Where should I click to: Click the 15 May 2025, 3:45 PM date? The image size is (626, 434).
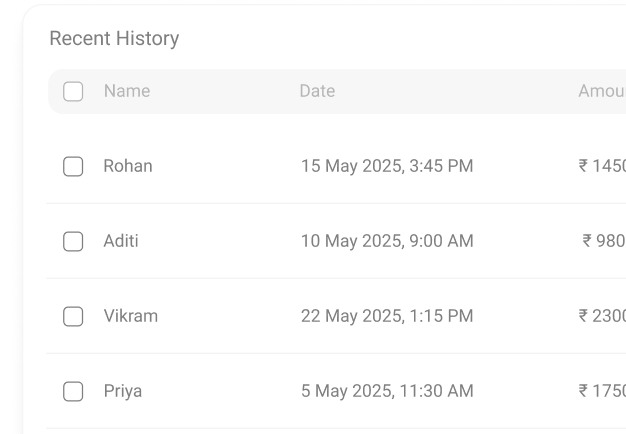coord(387,166)
